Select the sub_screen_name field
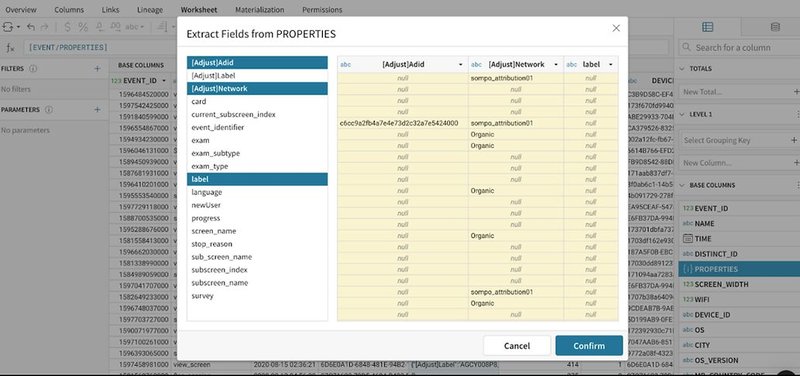The width and height of the screenshot is (800, 376). pyautogui.click(x=257, y=257)
